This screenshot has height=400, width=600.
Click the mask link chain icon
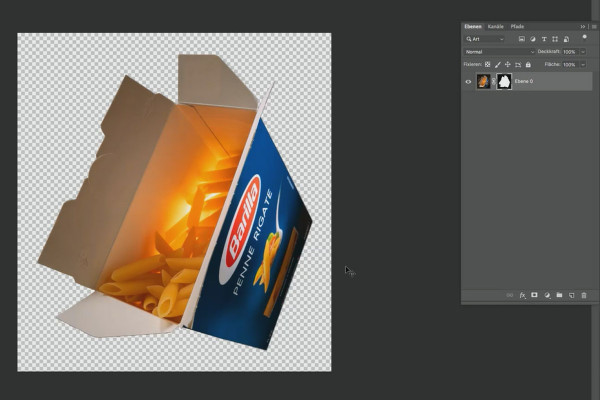[494, 82]
